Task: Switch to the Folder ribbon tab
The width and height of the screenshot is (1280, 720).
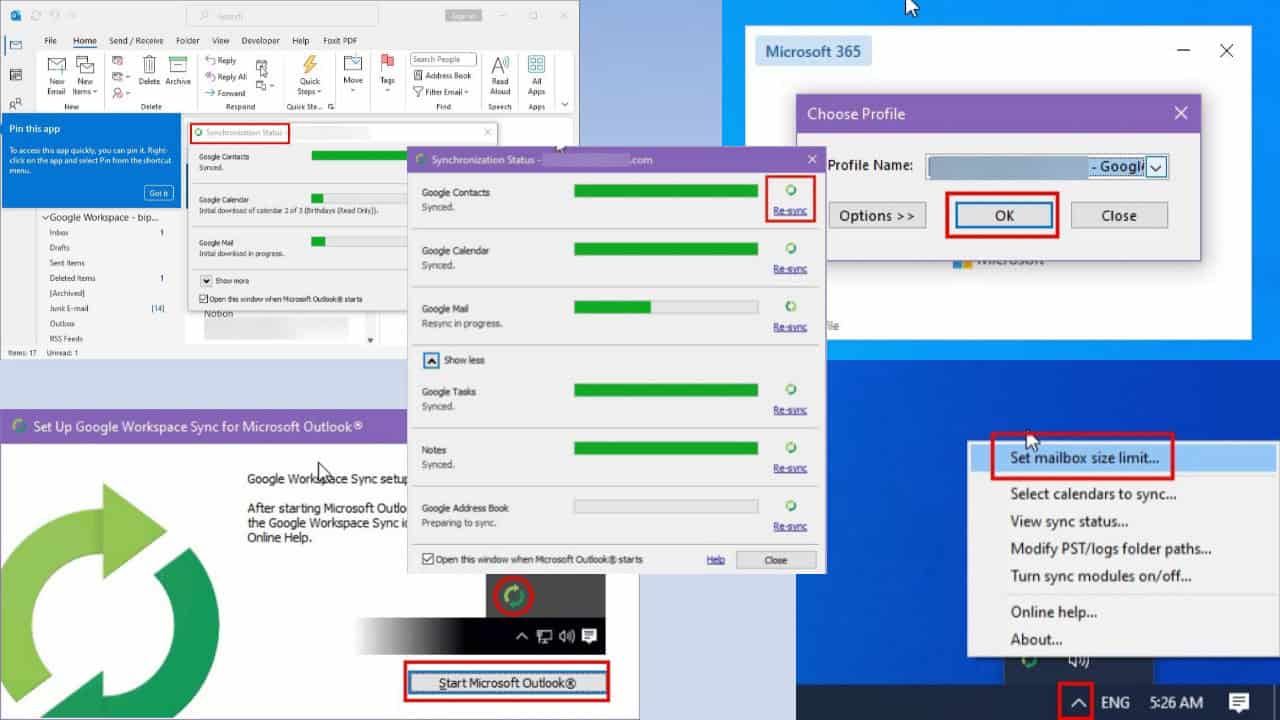Action: [187, 41]
